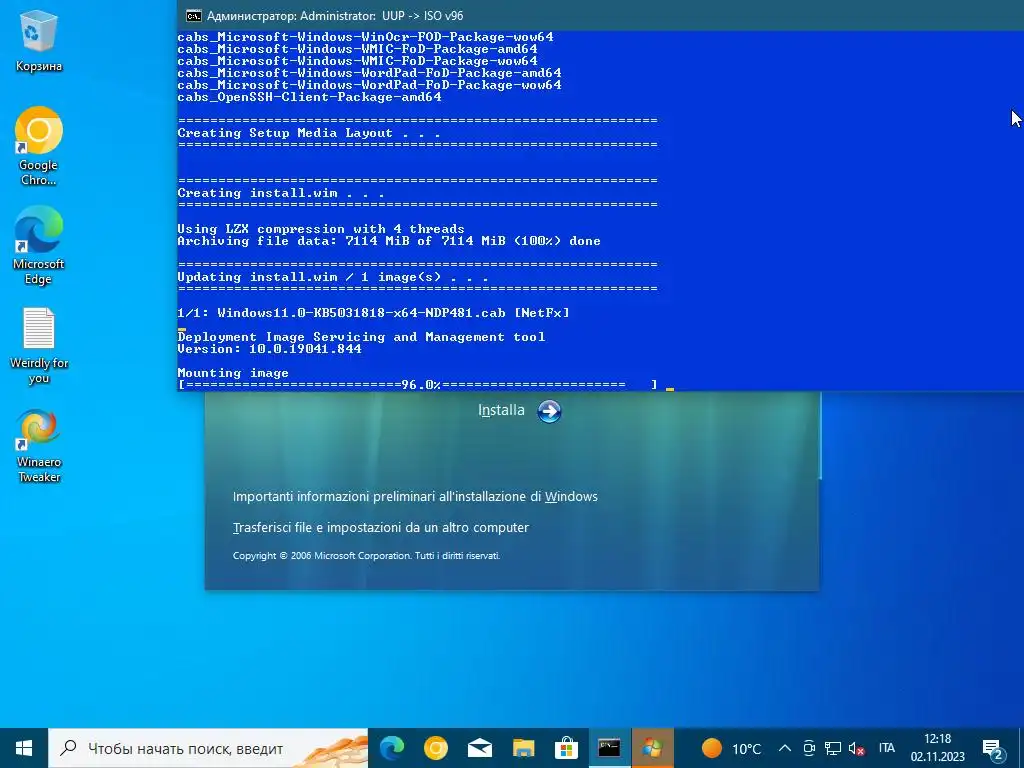This screenshot has width=1024, height=768.
Task: Open Microsoft Store from the taskbar
Action: tap(566, 748)
